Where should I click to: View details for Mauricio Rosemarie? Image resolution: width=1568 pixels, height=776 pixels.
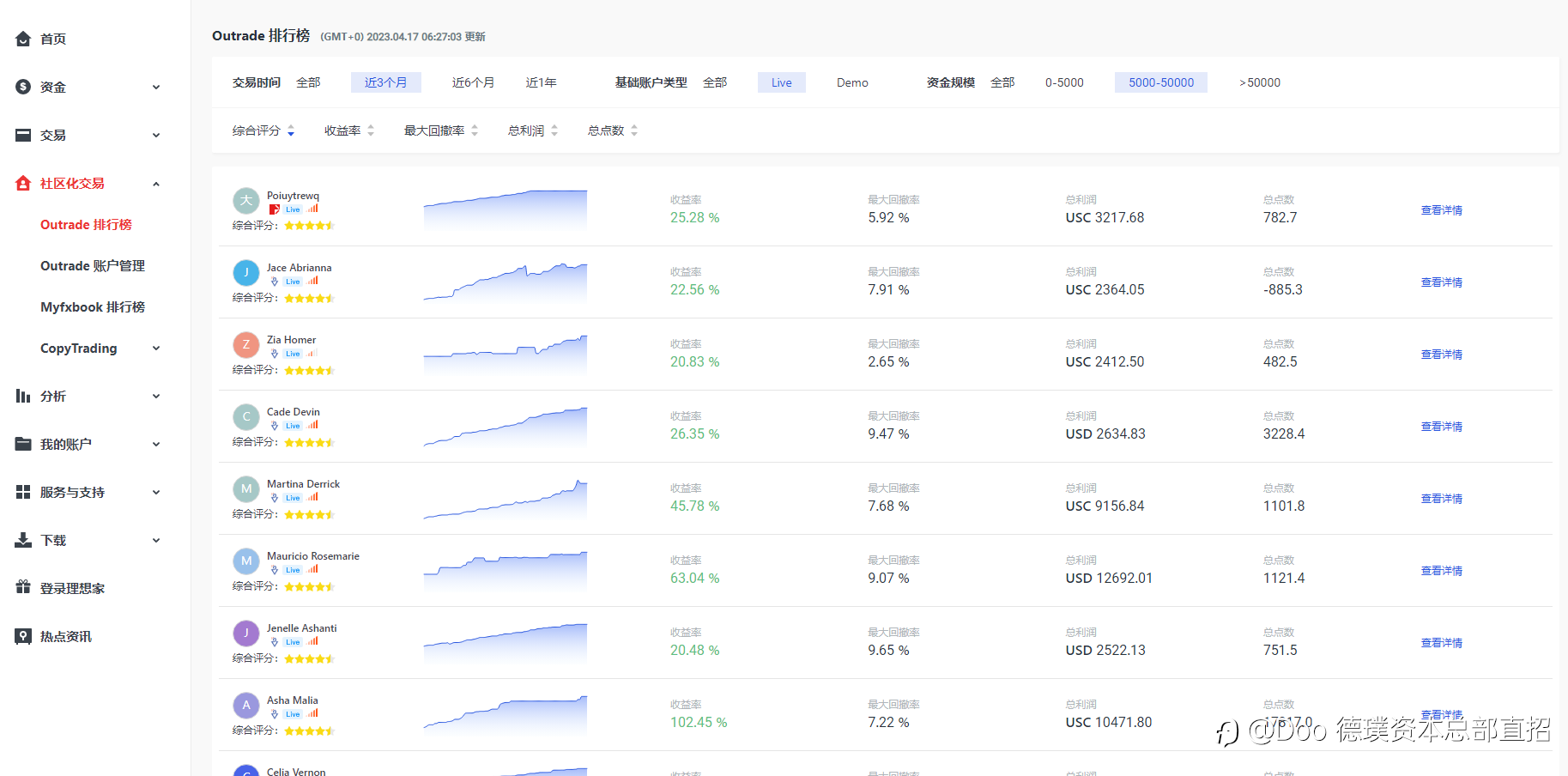[x=1442, y=570]
